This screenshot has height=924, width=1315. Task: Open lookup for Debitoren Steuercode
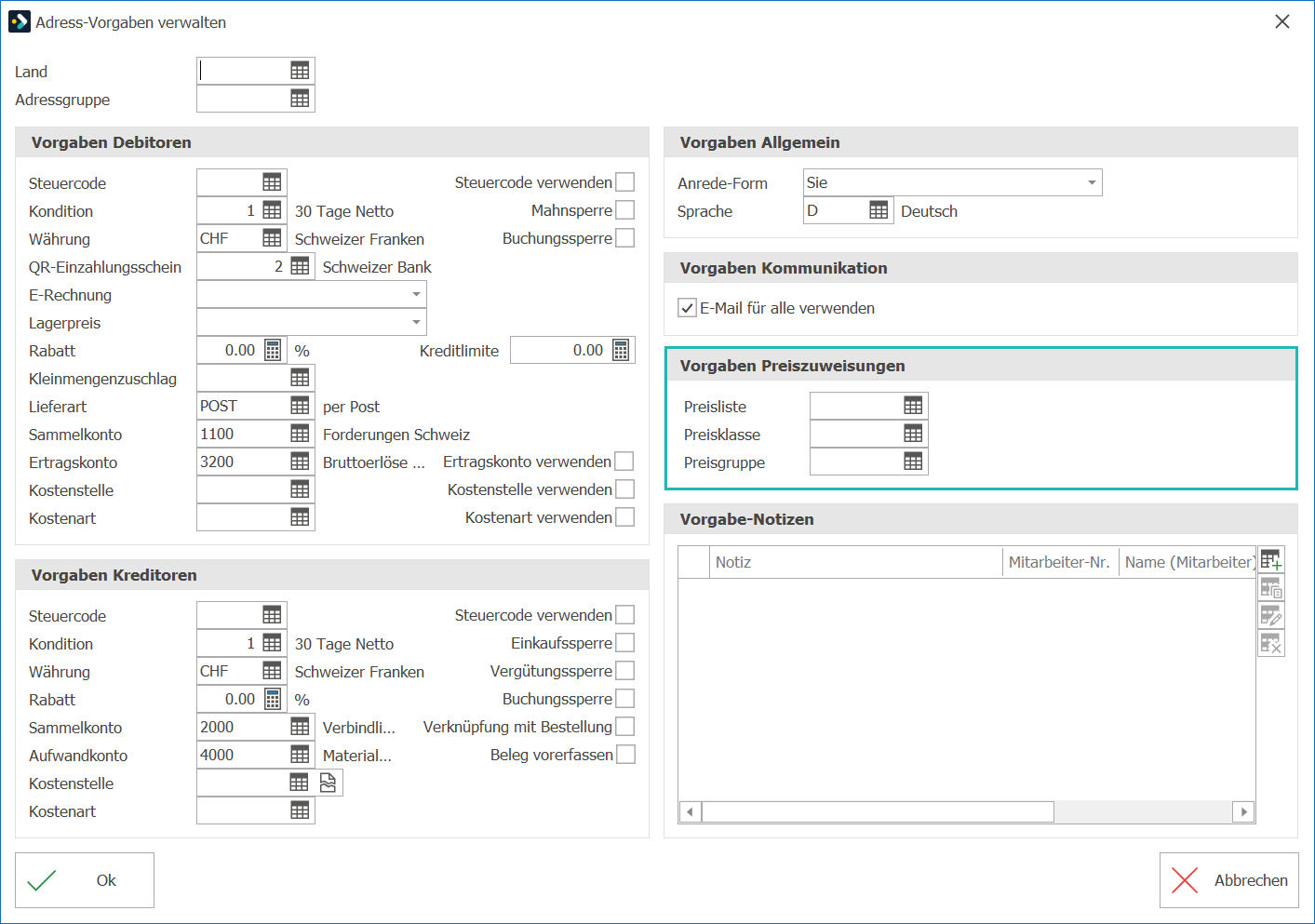(x=272, y=182)
